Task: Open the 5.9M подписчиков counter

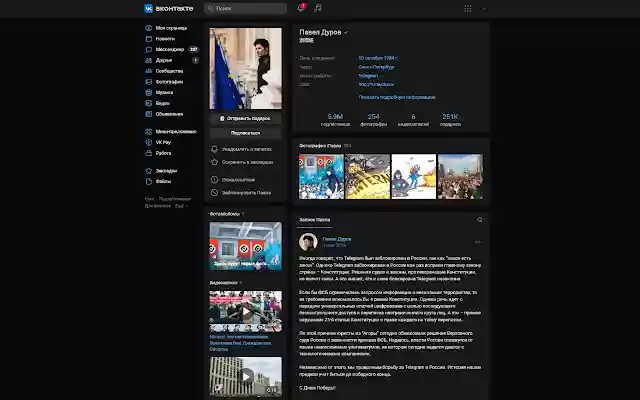Action: pos(335,120)
